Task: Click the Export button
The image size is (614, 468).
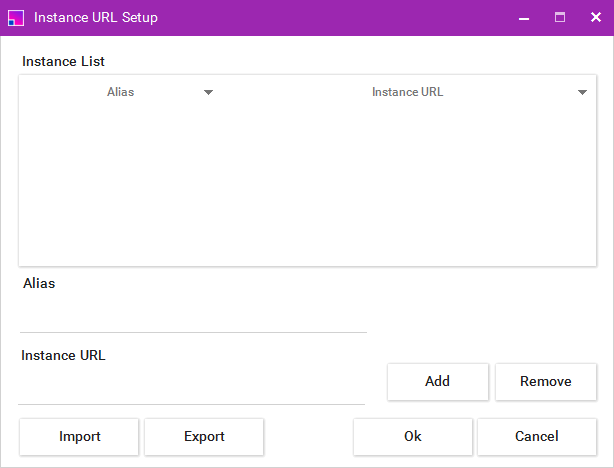Action: coord(204,437)
